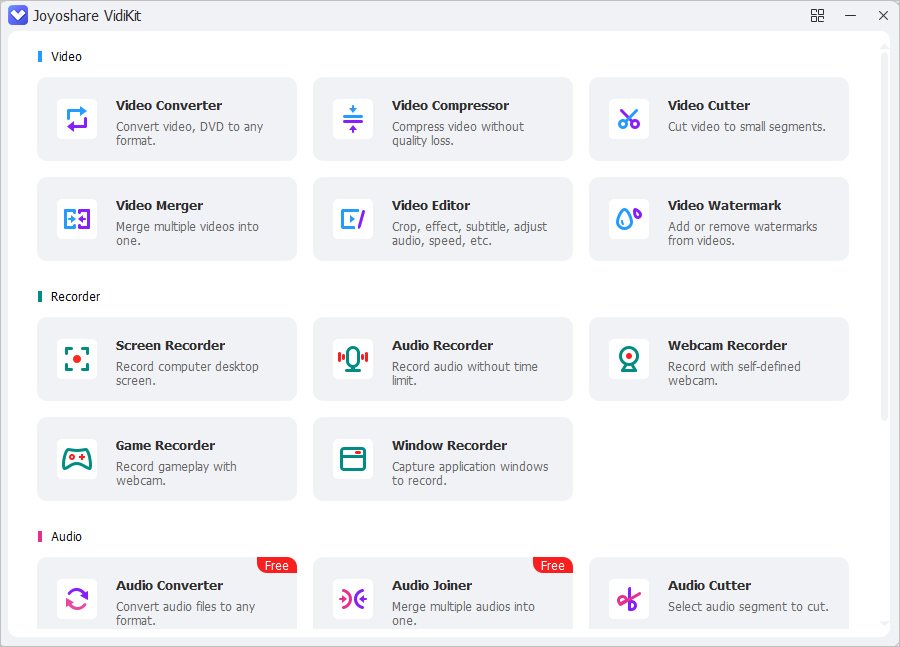This screenshot has height=647, width=900.
Task: Open Window Recorder card description
Action: [470, 474]
